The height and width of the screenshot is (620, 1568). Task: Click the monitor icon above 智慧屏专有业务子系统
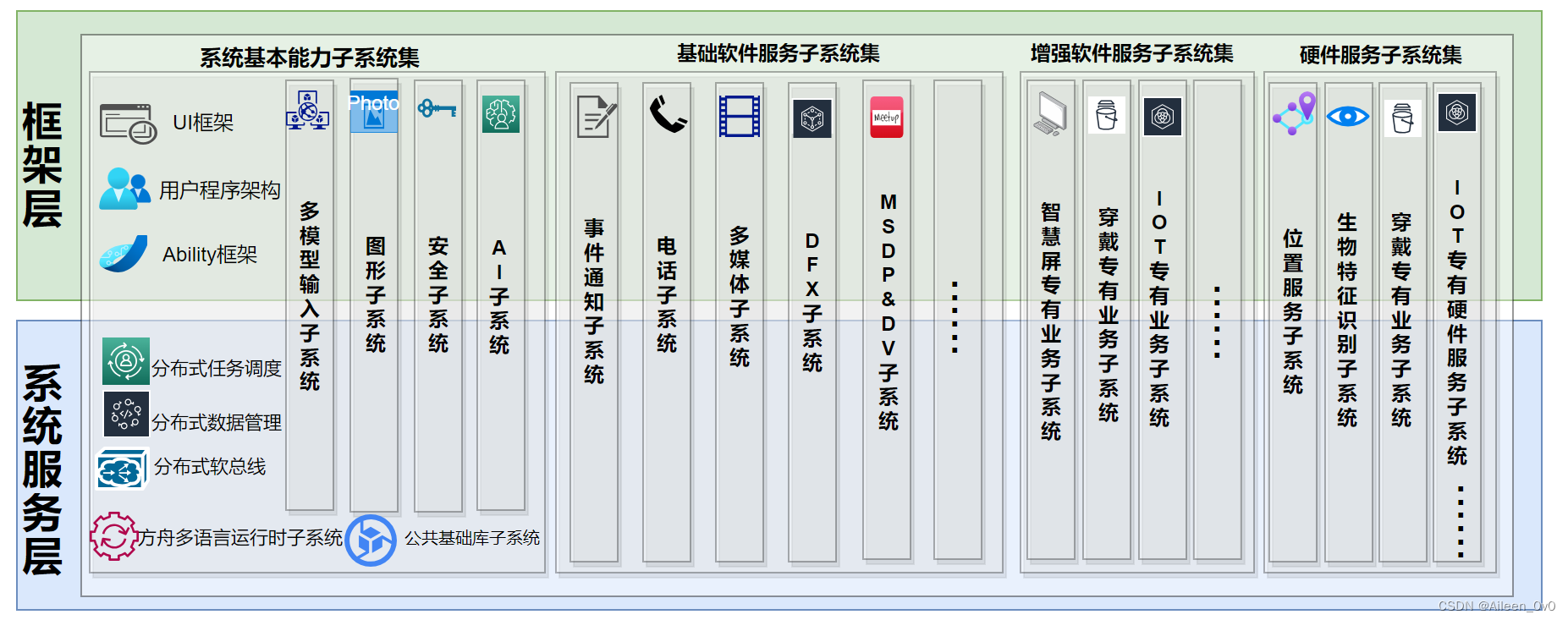[x=1050, y=113]
